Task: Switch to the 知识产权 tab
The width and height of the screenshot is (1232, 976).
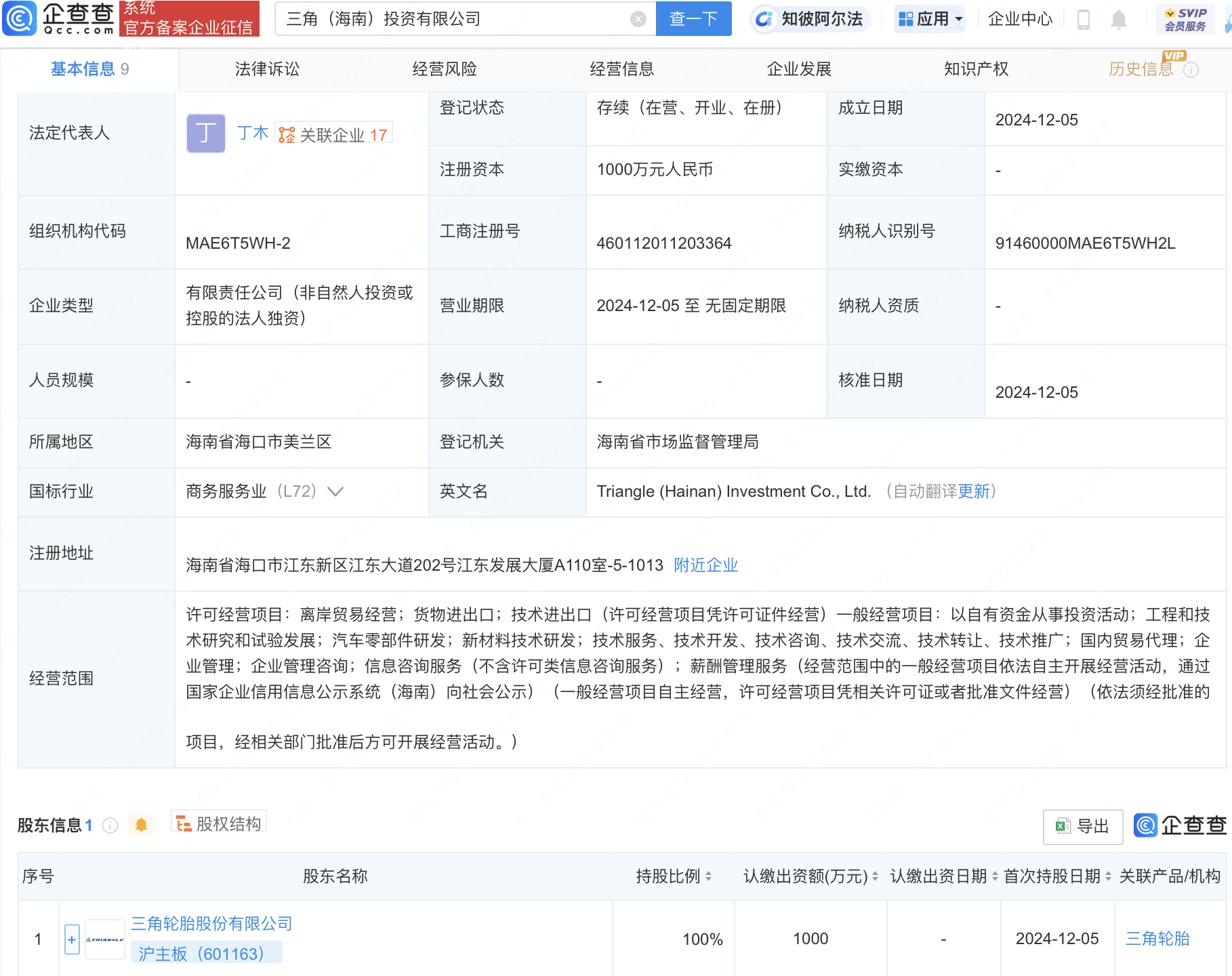Action: point(976,69)
